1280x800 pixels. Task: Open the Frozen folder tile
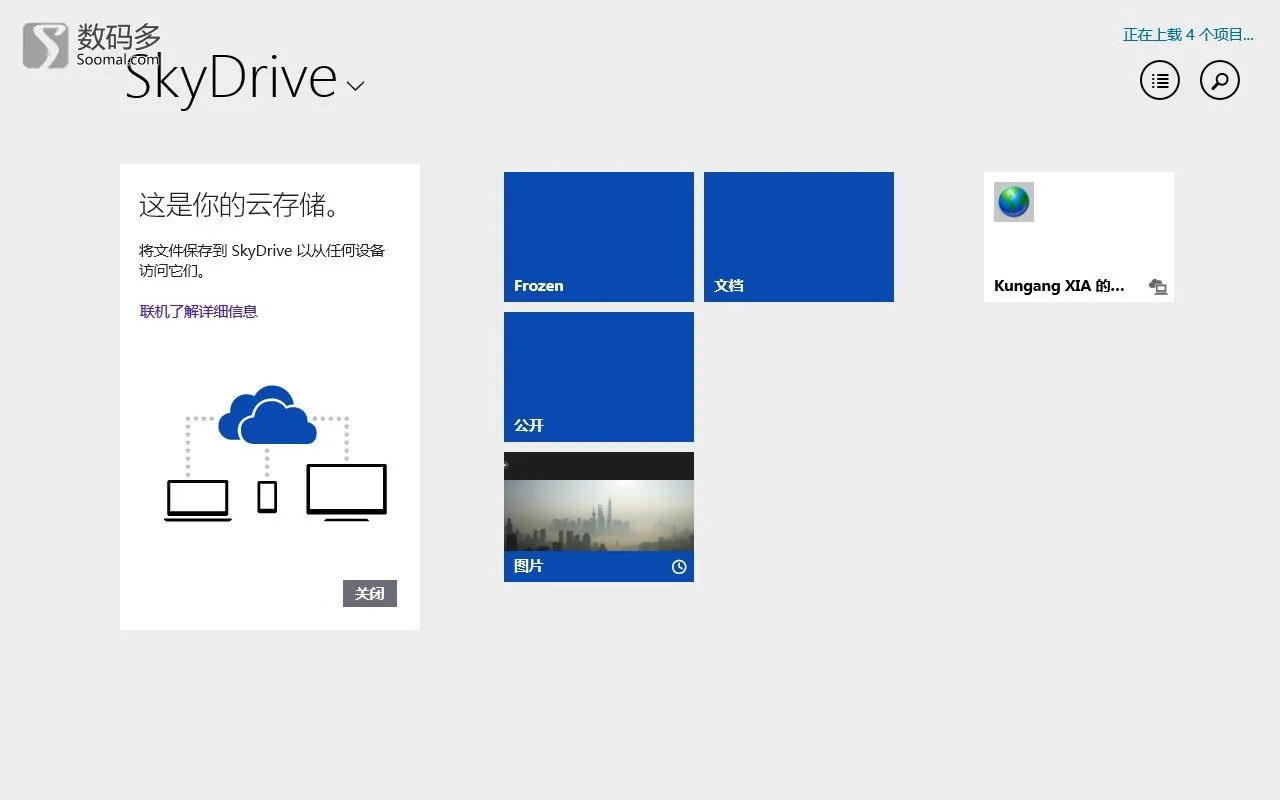click(x=599, y=237)
